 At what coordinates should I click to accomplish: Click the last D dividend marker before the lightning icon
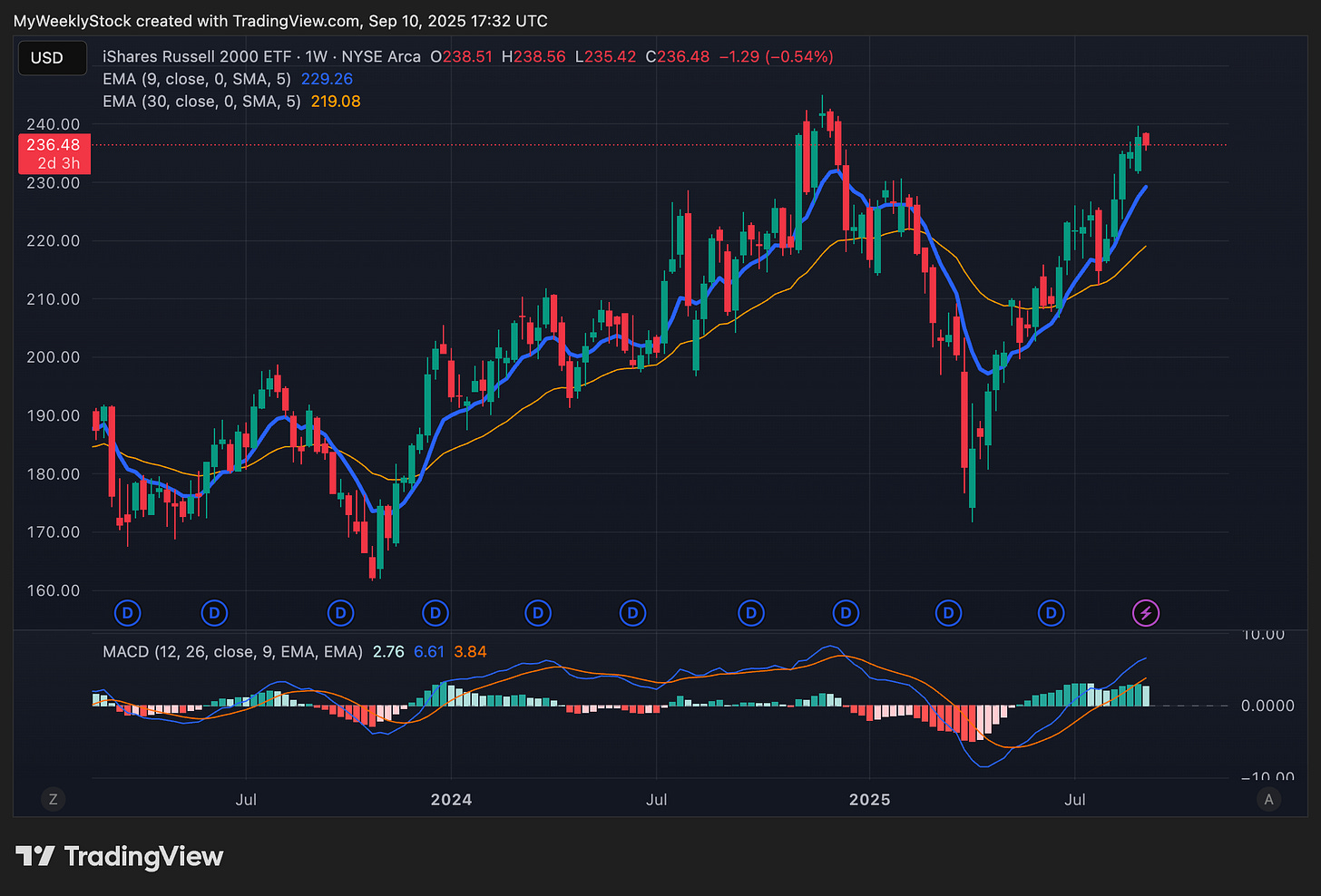(x=1051, y=613)
